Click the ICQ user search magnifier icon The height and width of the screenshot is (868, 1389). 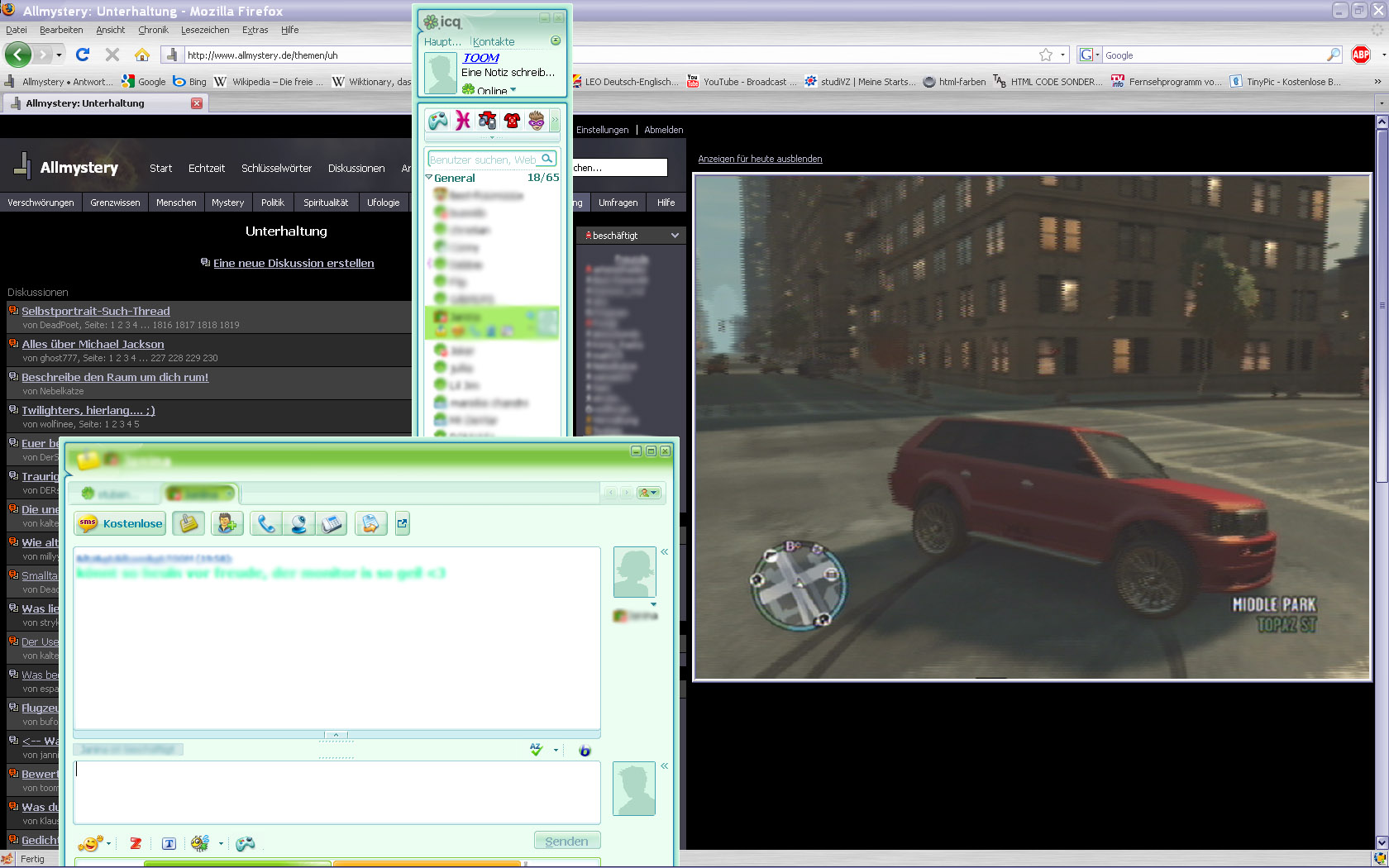(x=547, y=159)
